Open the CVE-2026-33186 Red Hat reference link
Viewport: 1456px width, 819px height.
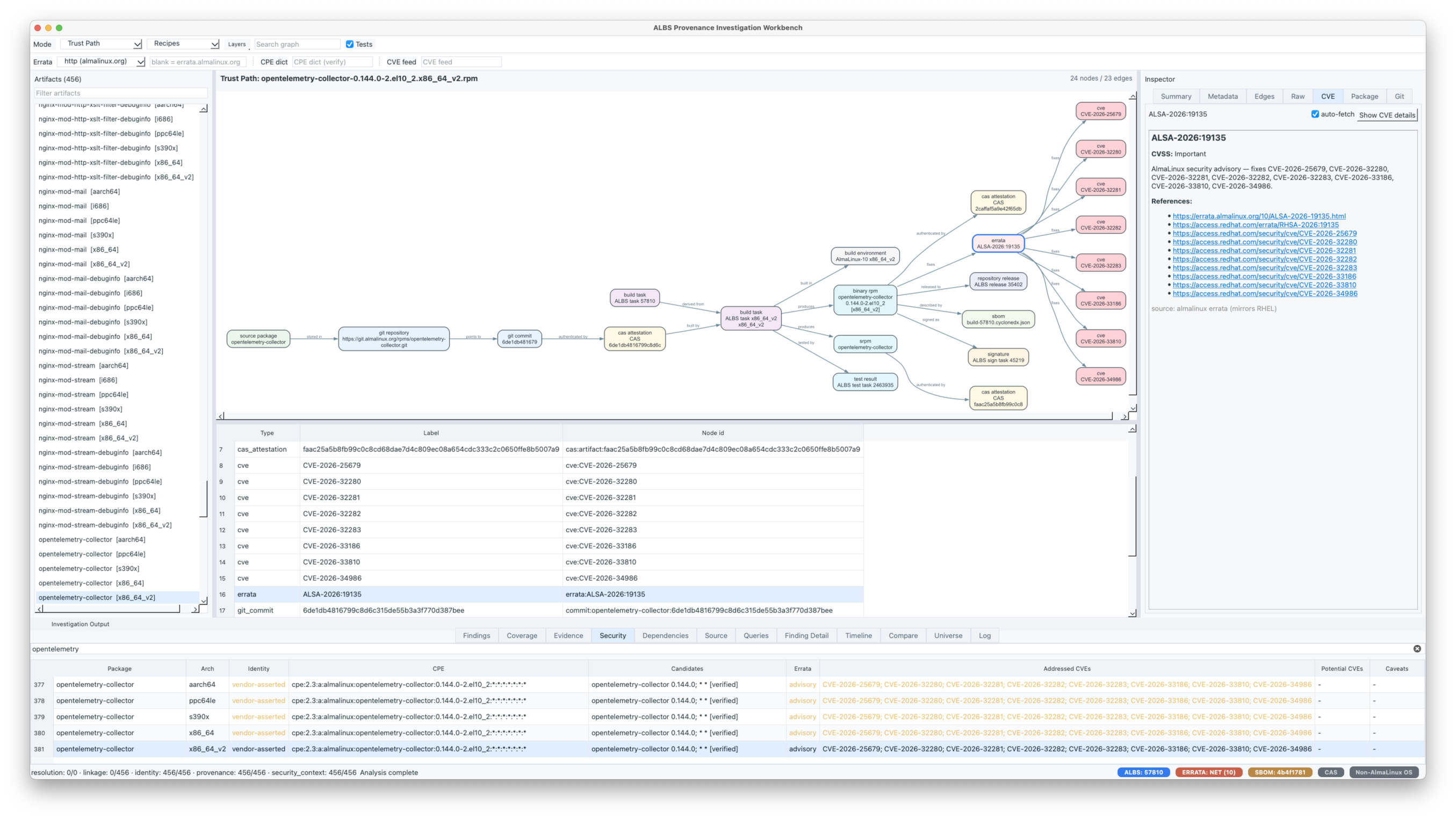pos(1264,276)
